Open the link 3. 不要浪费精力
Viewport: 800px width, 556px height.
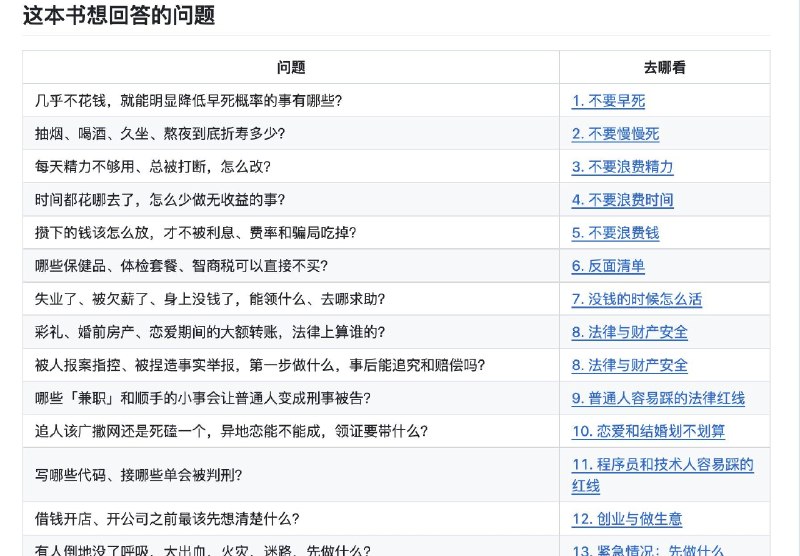click(622, 167)
